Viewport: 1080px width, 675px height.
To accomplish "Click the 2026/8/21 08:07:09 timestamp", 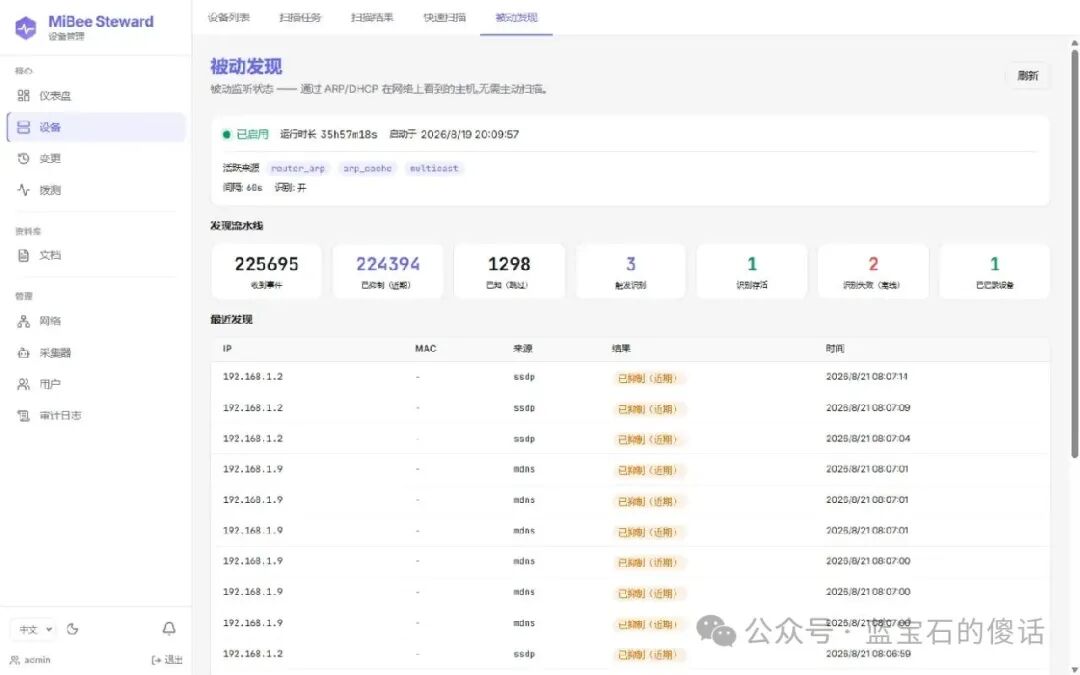I will click(x=868, y=408).
